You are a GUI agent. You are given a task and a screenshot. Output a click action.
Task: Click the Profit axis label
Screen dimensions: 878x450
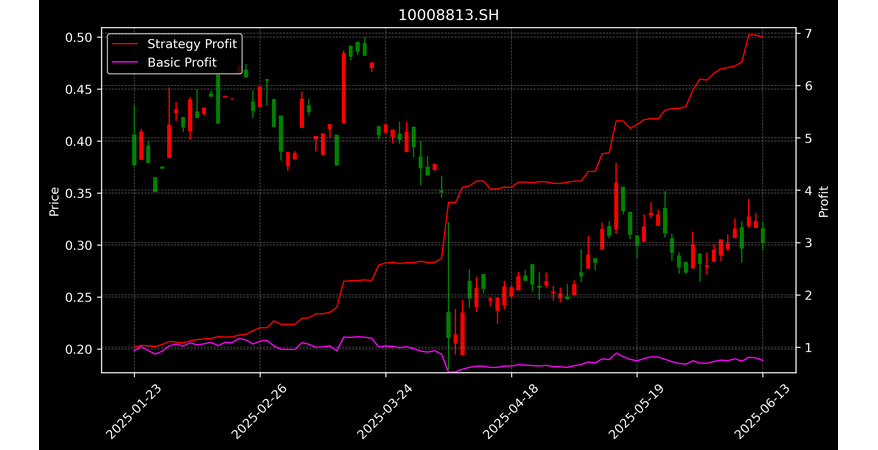823,201
